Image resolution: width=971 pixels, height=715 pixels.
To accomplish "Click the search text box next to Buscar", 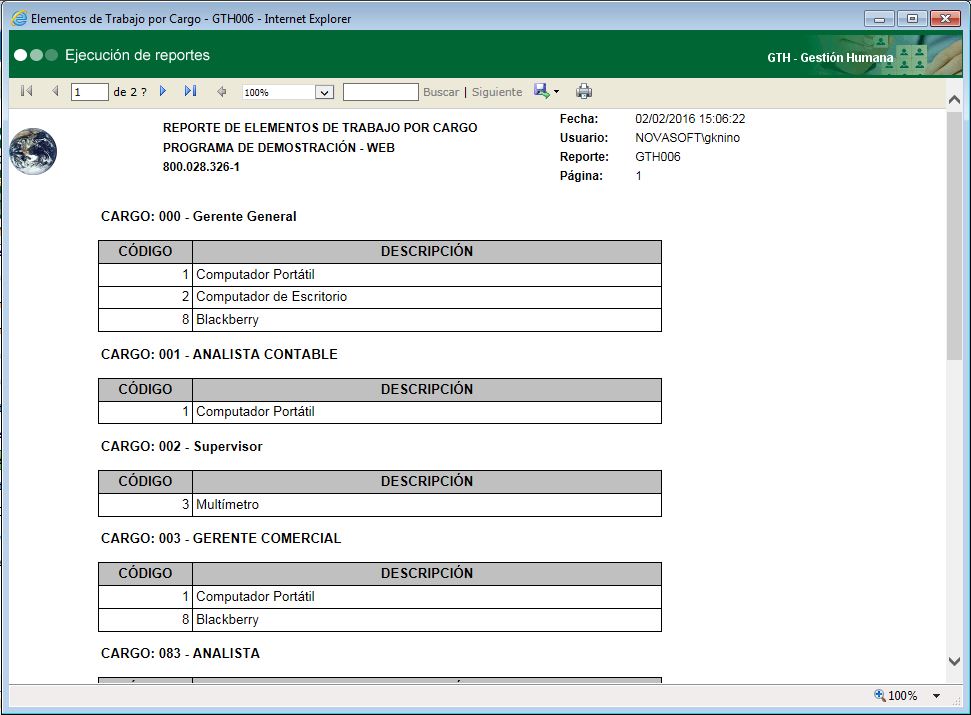I will [380, 91].
